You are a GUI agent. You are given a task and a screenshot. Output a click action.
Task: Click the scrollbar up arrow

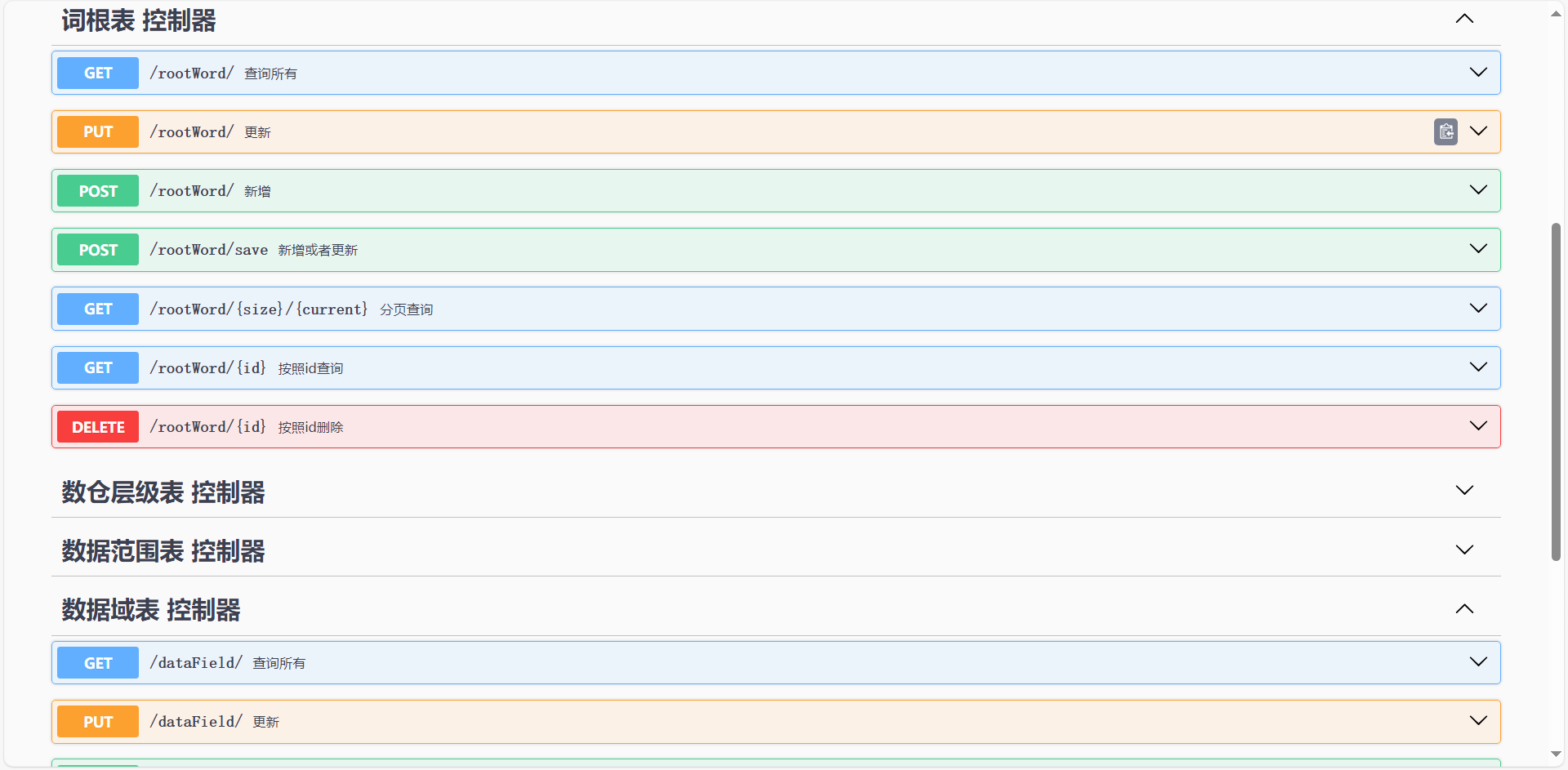1555,12
